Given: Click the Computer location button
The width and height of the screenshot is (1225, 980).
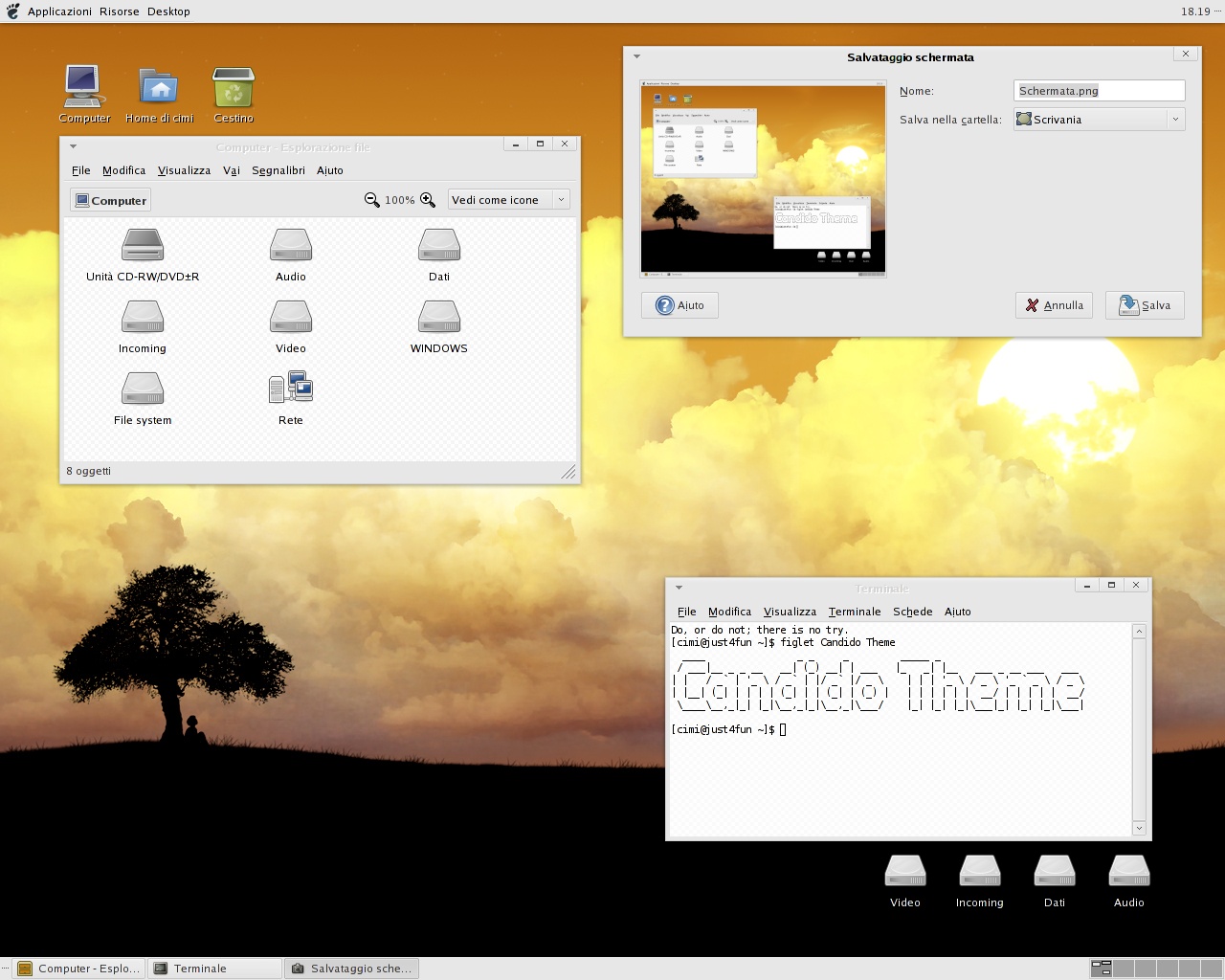Looking at the screenshot, I should tap(110, 200).
